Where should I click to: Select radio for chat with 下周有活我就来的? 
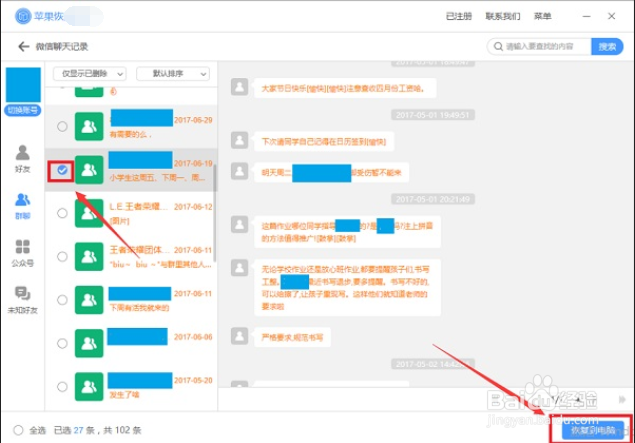62,300
